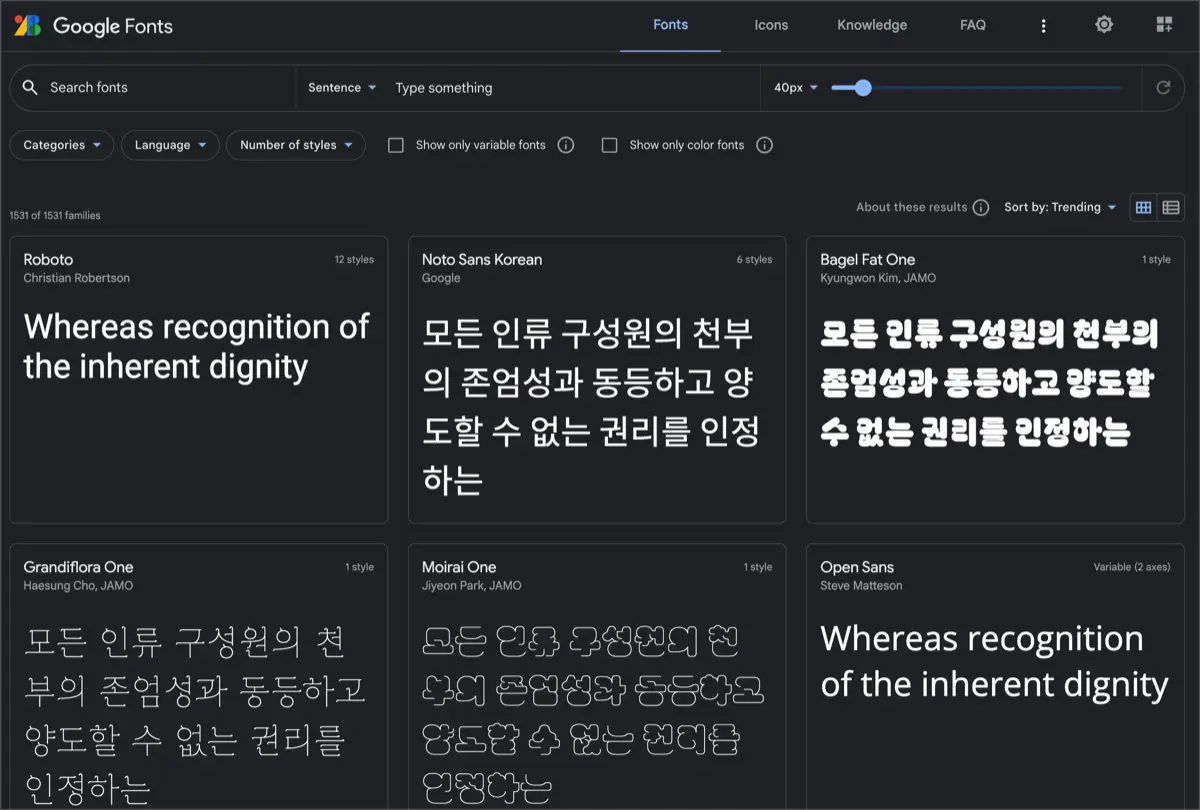
Task: Enable Show only color fonts
Action: [x=610, y=145]
